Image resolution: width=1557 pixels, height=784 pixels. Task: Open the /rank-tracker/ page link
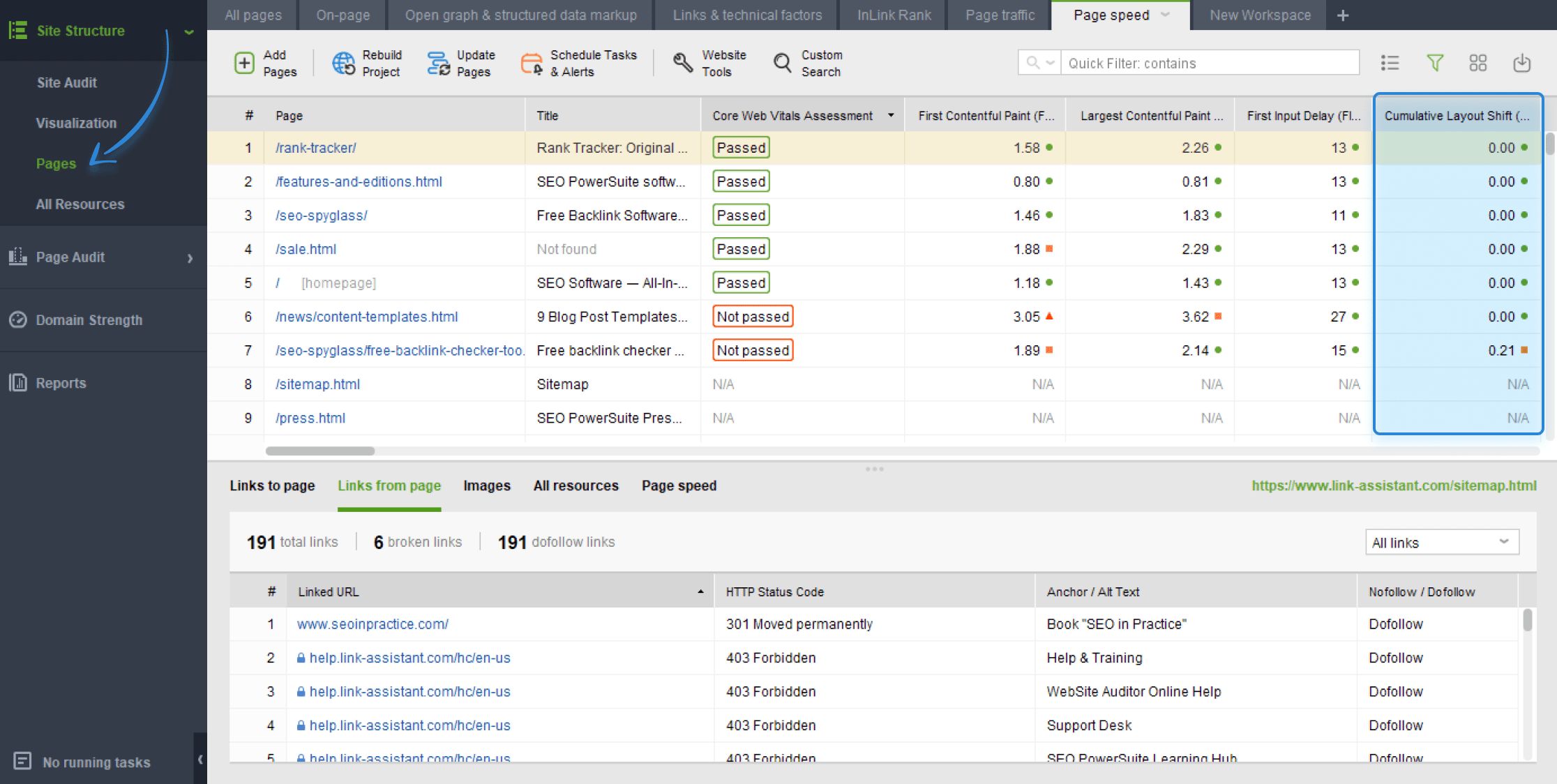(315, 148)
